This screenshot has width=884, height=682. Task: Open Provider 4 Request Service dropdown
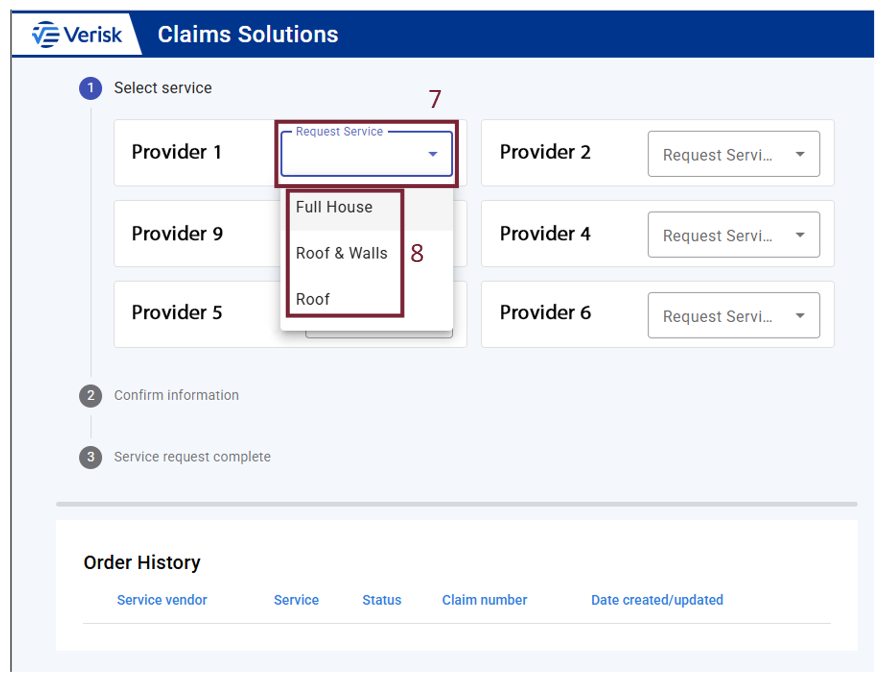(x=733, y=236)
